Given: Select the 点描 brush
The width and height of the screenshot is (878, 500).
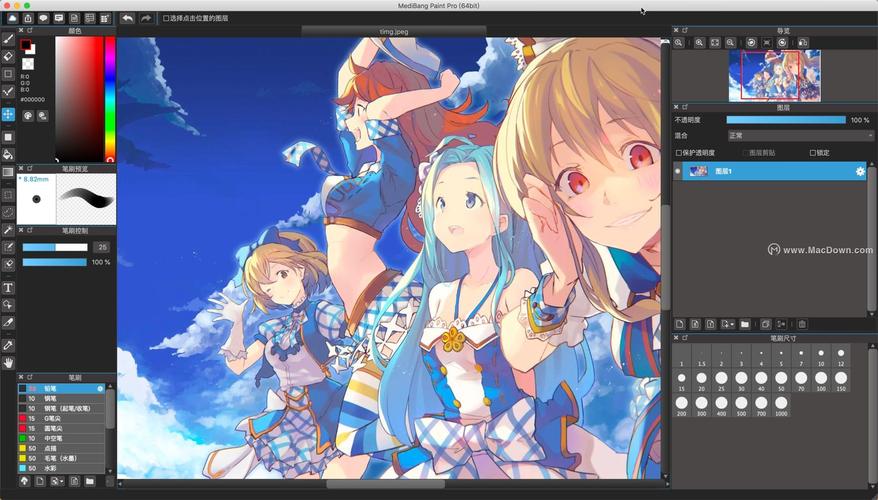Looking at the screenshot, I should coord(62,448).
